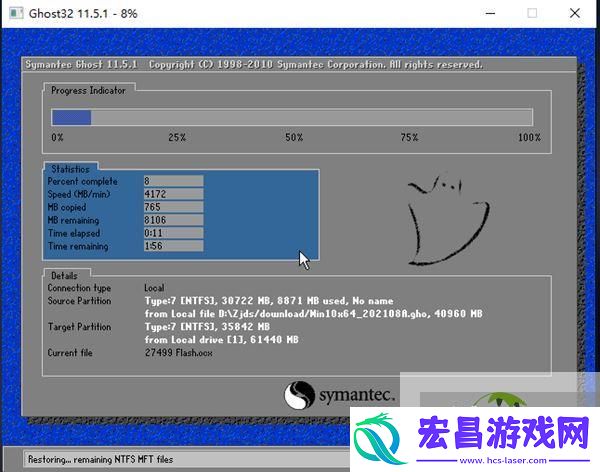This screenshot has height=472, width=600.
Task: Click the ghost mascot drawing
Action: [448, 220]
